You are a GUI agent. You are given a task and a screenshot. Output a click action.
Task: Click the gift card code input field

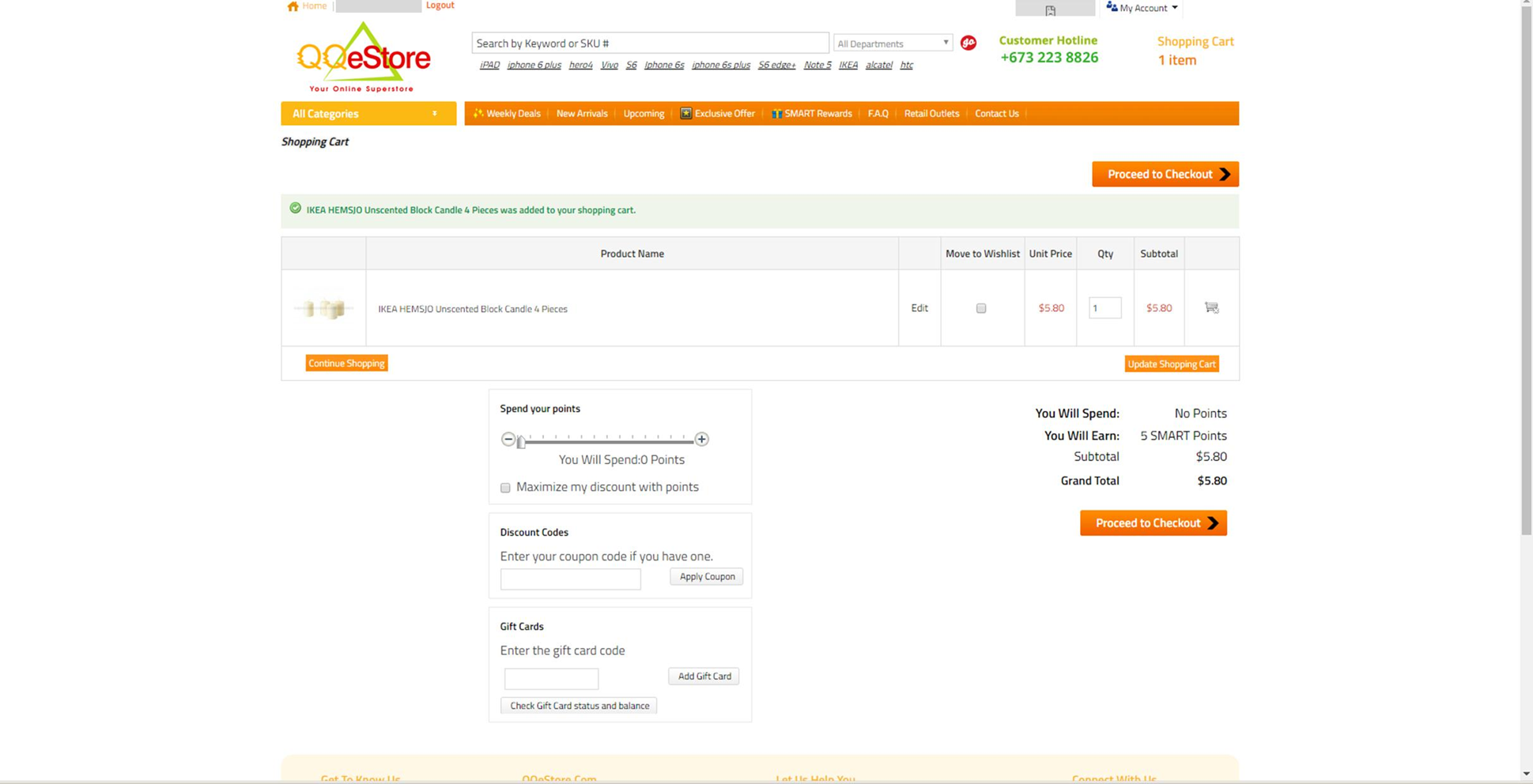coord(551,679)
